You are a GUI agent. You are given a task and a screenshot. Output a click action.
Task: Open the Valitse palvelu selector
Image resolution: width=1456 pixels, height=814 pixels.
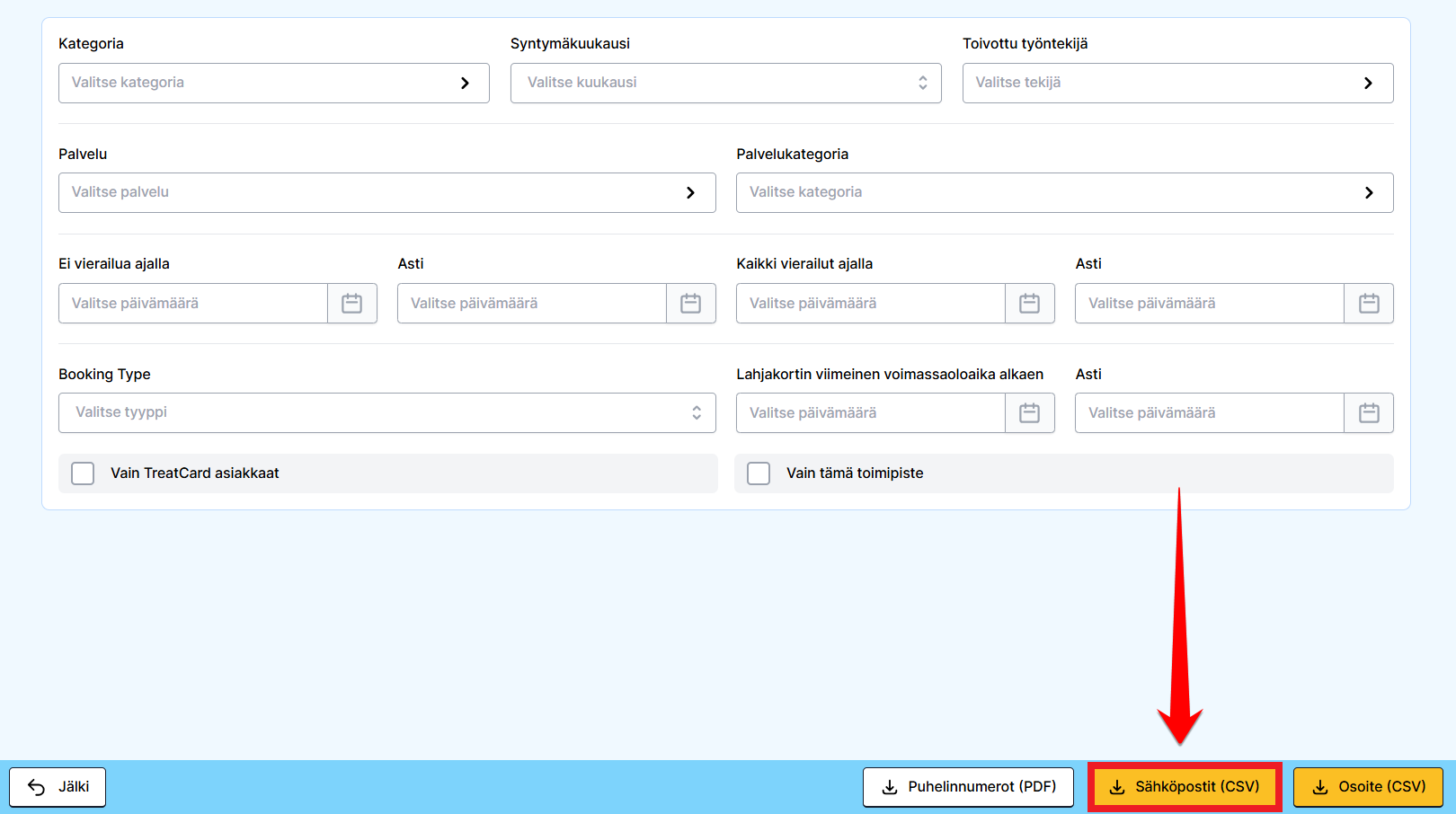[387, 192]
